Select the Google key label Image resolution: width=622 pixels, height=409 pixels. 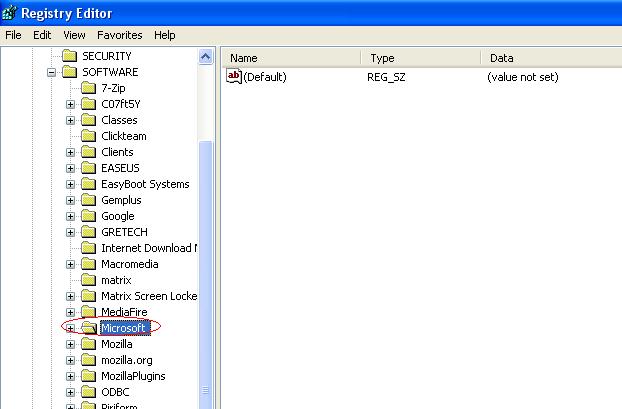[118, 216]
